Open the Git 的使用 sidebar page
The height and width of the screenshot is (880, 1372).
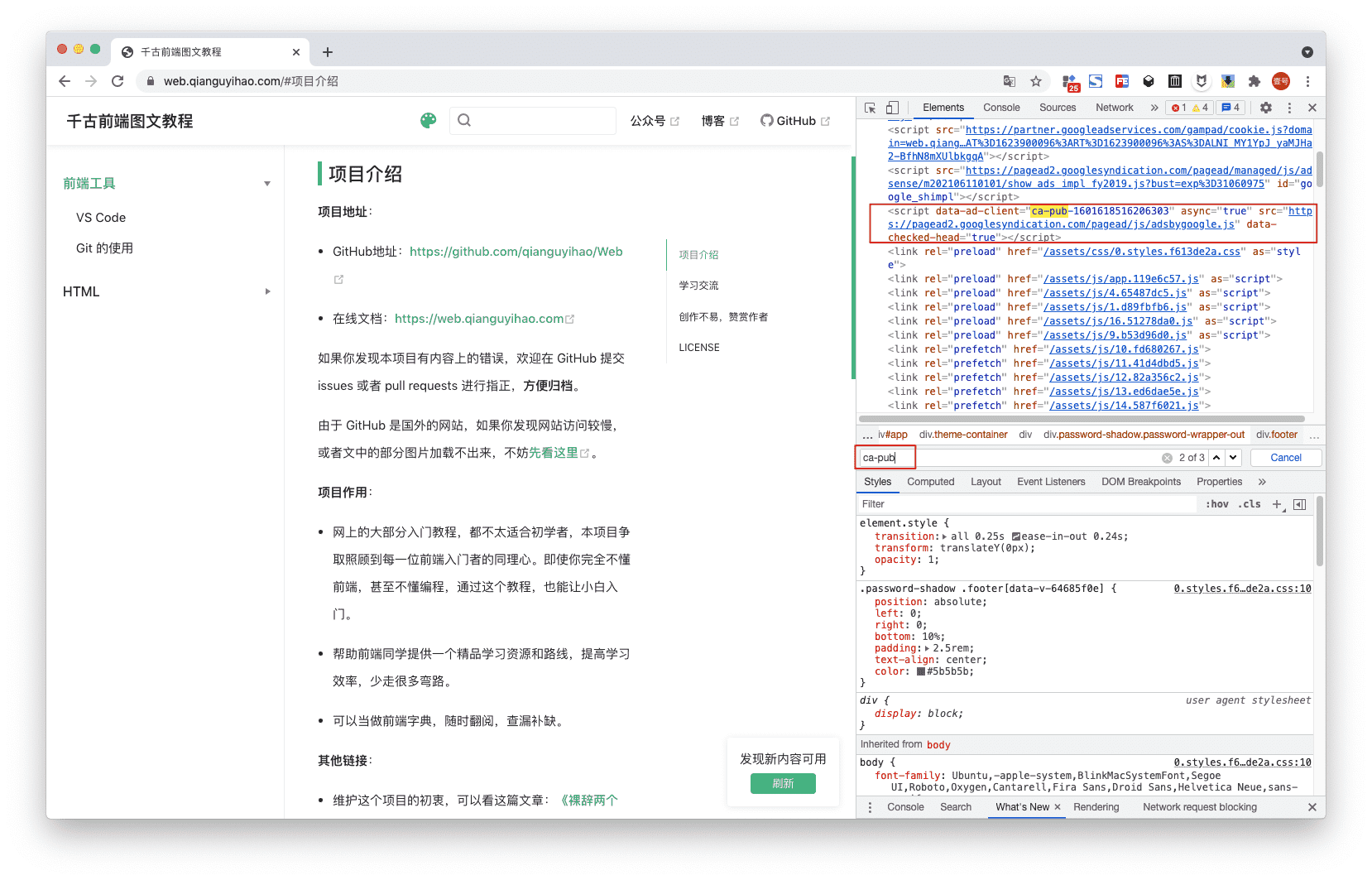pos(104,248)
